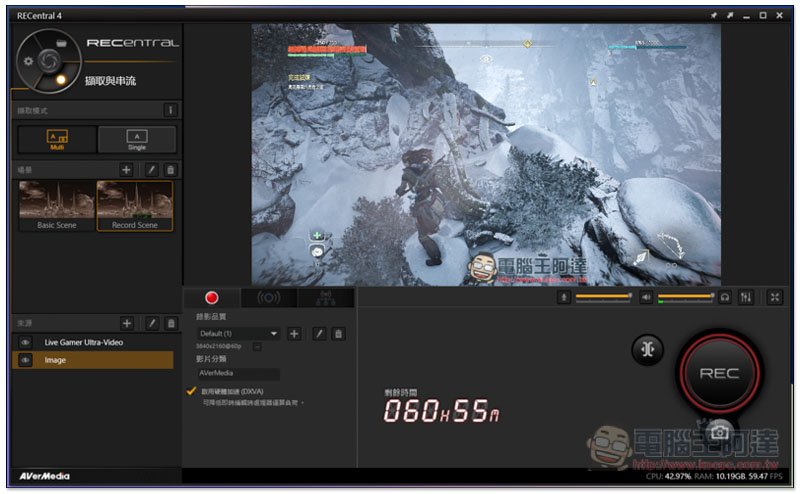Image resolution: width=800 pixels, height=494 pixels.
Task: Adjust the speaker volume slider
Action: tap(686, 296)
